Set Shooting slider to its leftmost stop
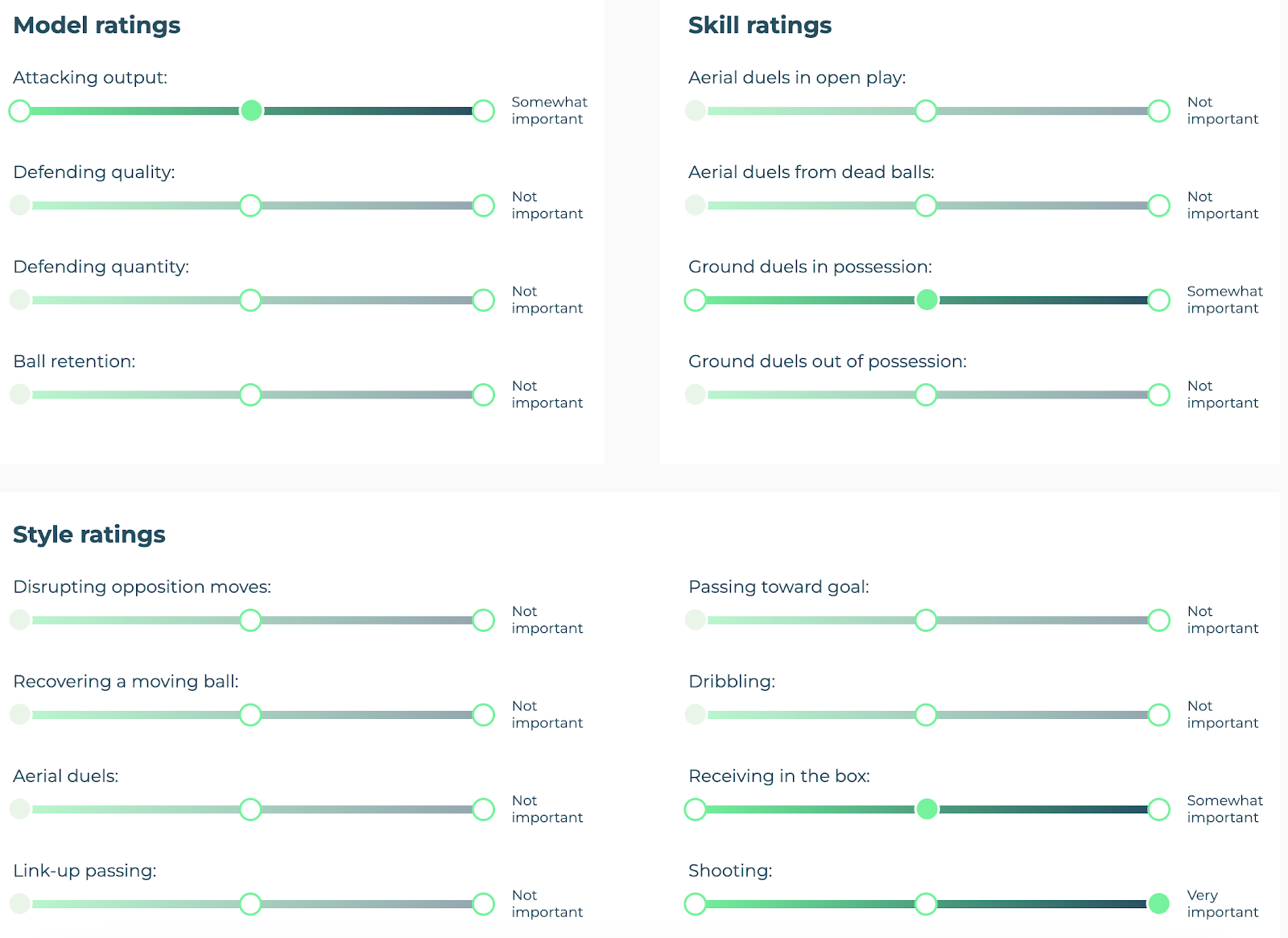The image size is (1288, 938). tap(696, 904)
